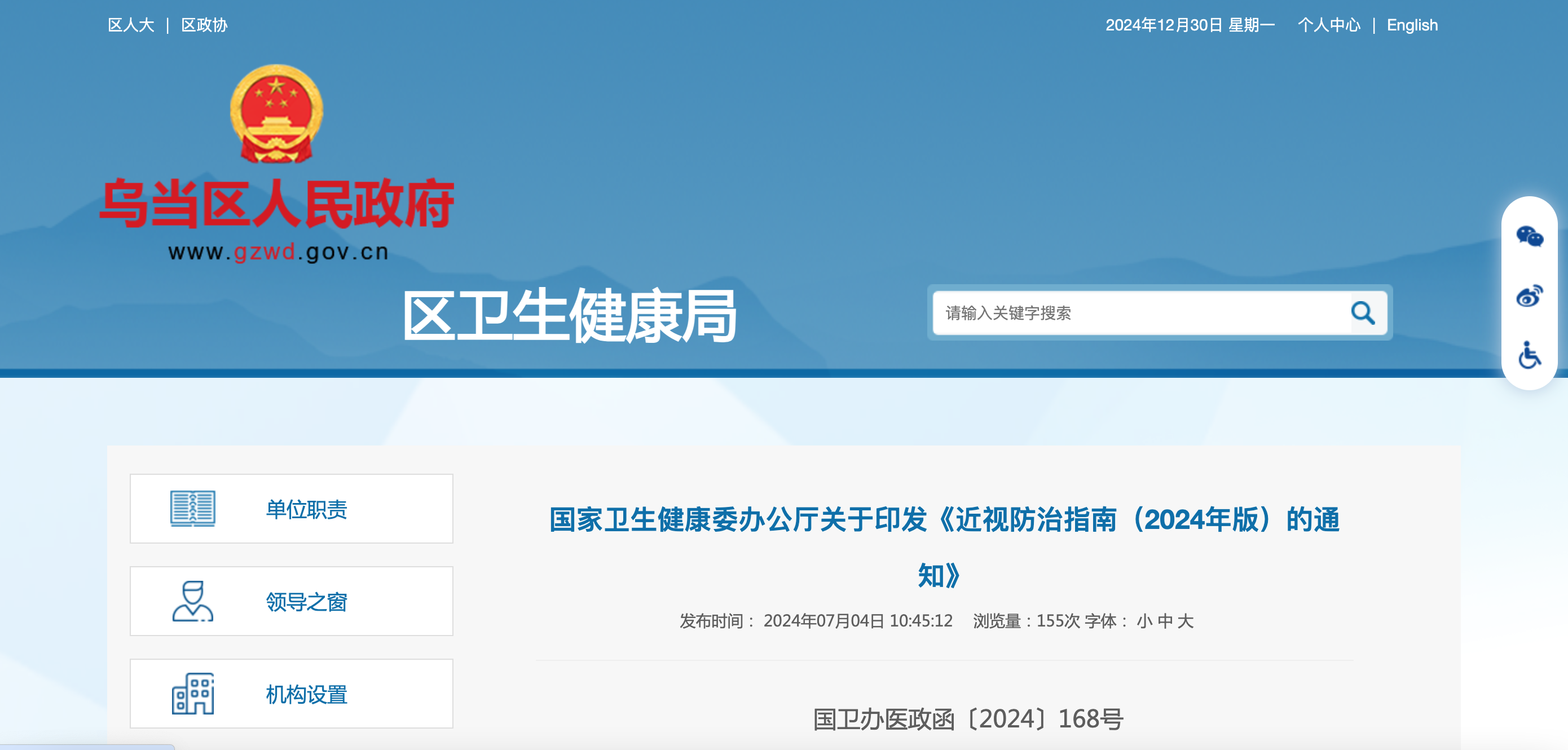Click the magnifier search icon
Image resolution: width=1568 pixels, height=750 pixels.
pos(1362,313)
